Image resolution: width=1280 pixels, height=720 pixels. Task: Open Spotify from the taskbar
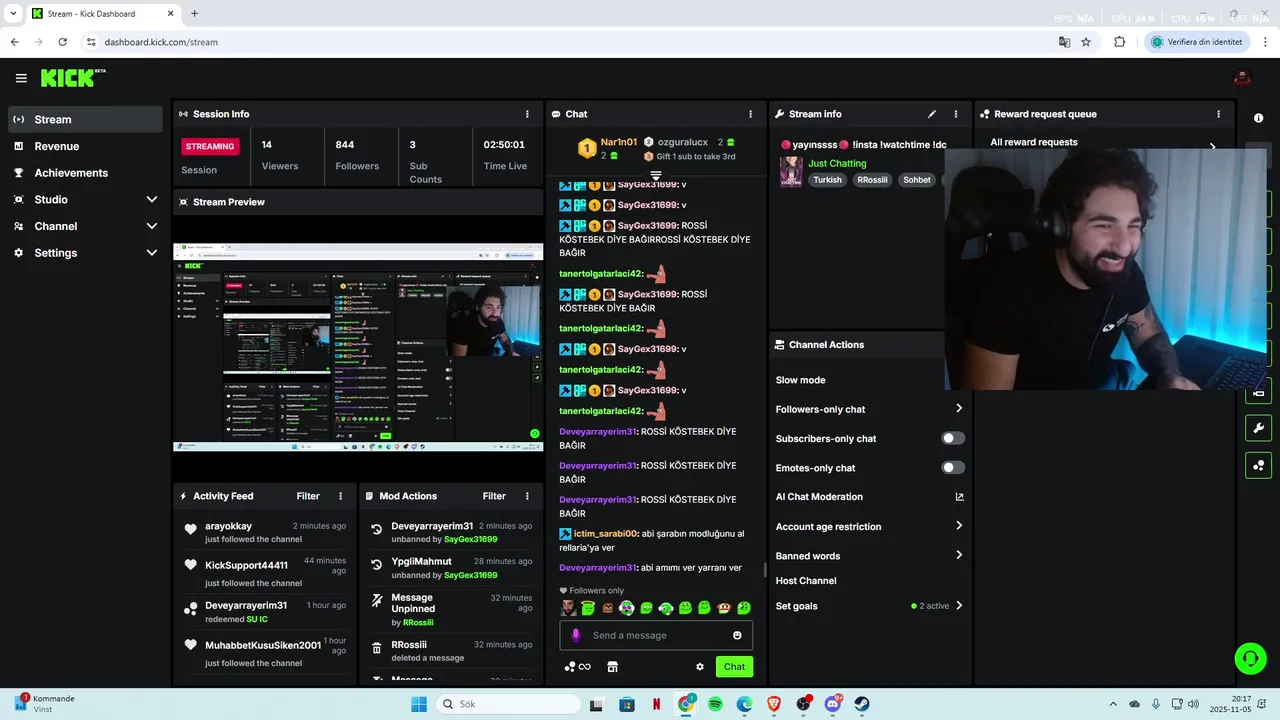pyautogui.click(x=715, y=704)
